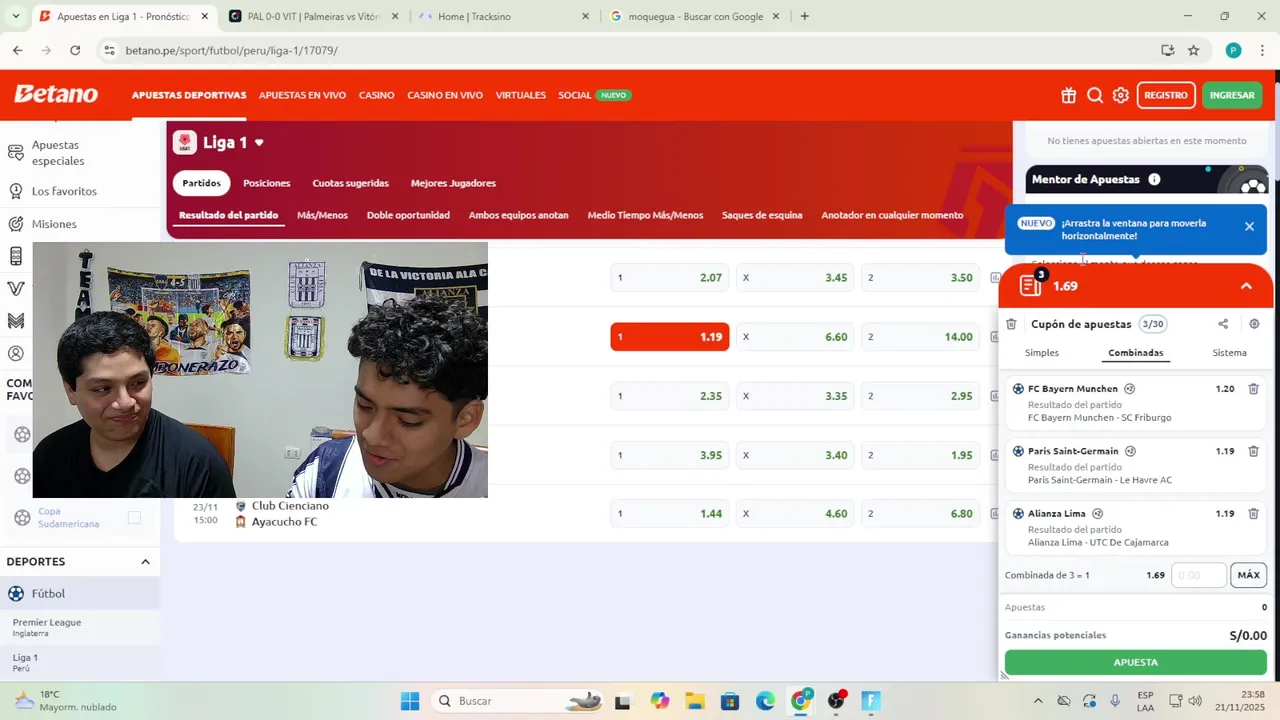1280x720 pixels.
Task: Share the bet coupon
Action: click(x=1223, y=324)
